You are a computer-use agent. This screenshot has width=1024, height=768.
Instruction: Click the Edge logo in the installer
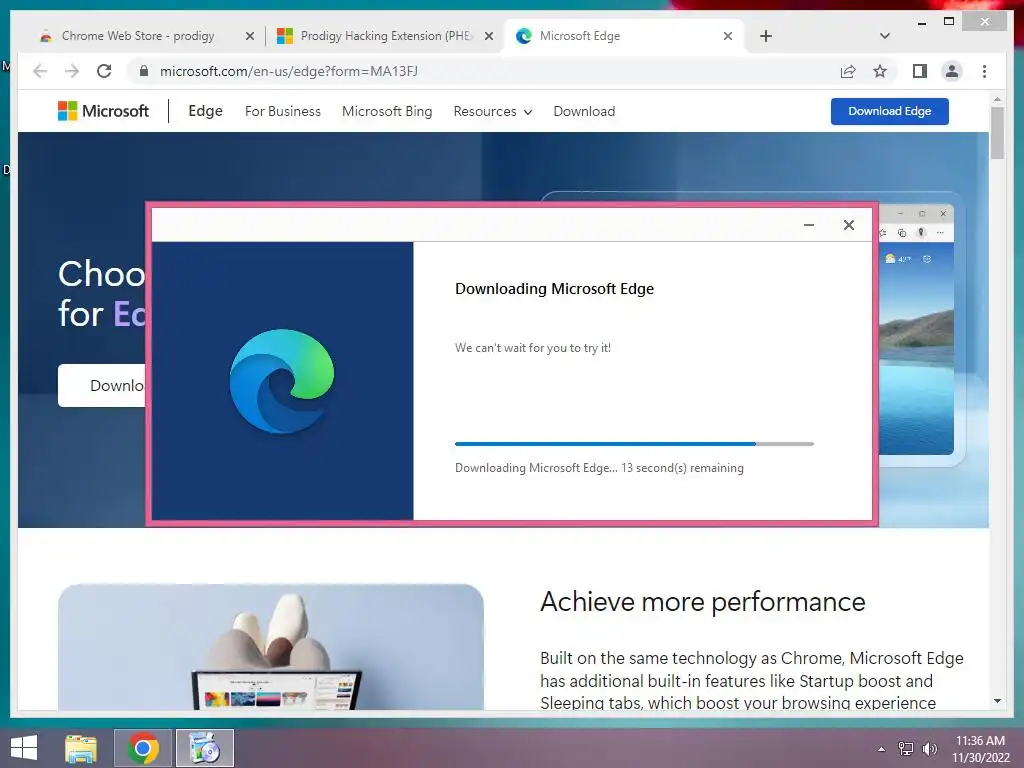point(282,381)
